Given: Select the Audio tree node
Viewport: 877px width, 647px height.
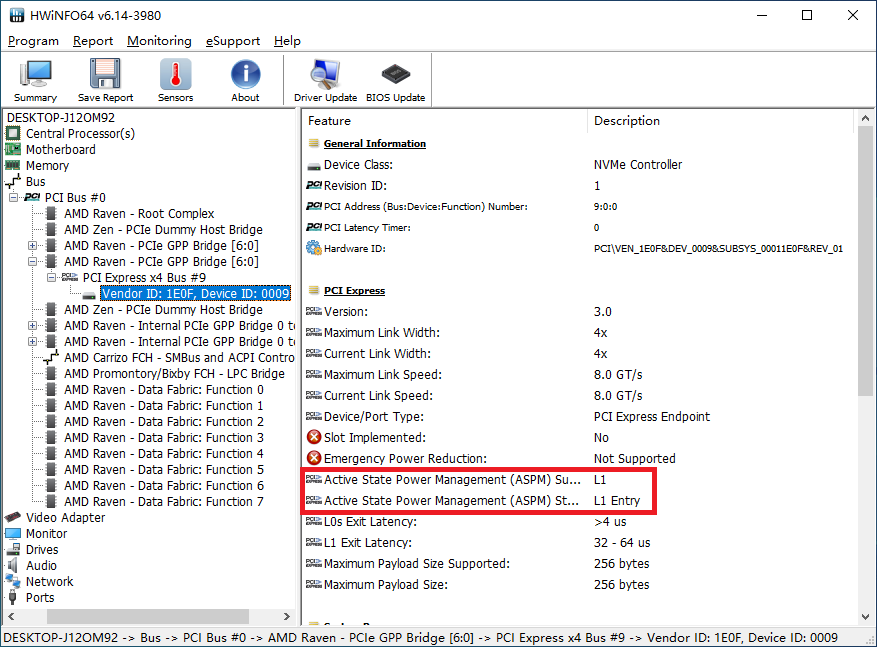Looking at the screenshot, I should point(41,565).
